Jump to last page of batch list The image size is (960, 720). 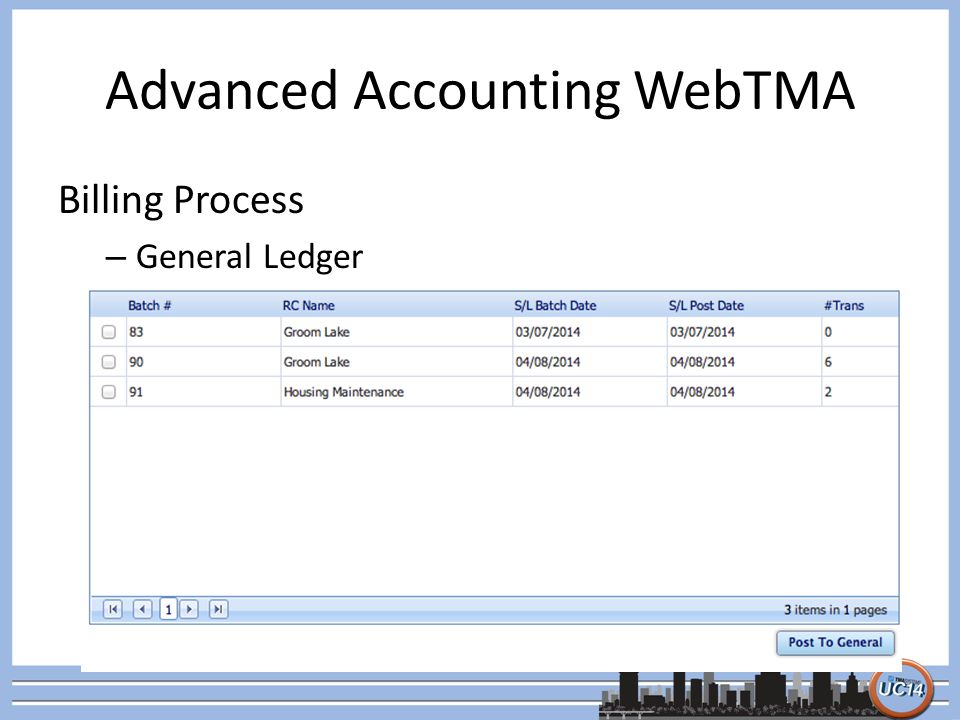pos(219,609)
